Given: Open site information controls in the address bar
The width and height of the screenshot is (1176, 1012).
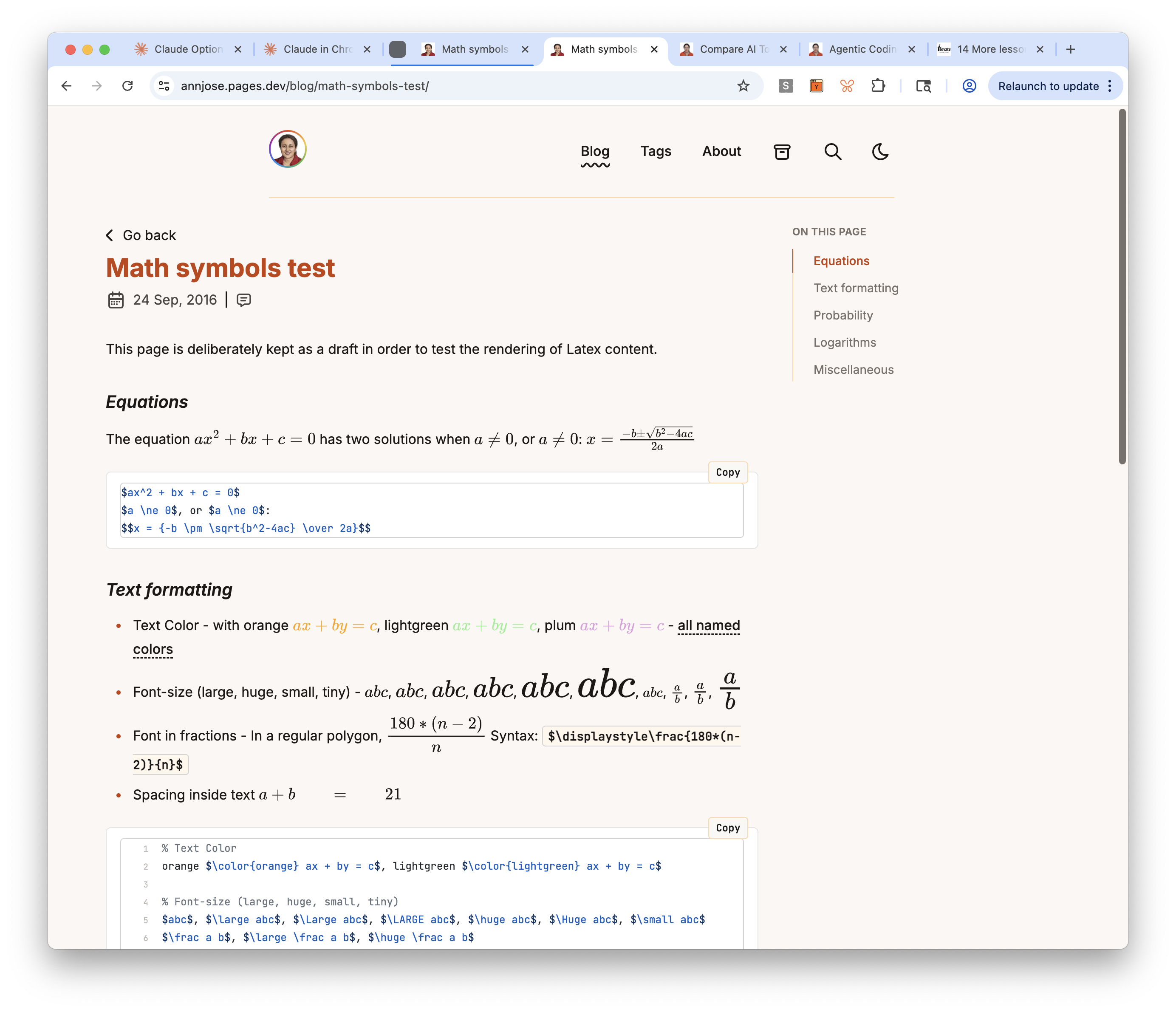Looking at the screenshot, I should tap(164, 86).
